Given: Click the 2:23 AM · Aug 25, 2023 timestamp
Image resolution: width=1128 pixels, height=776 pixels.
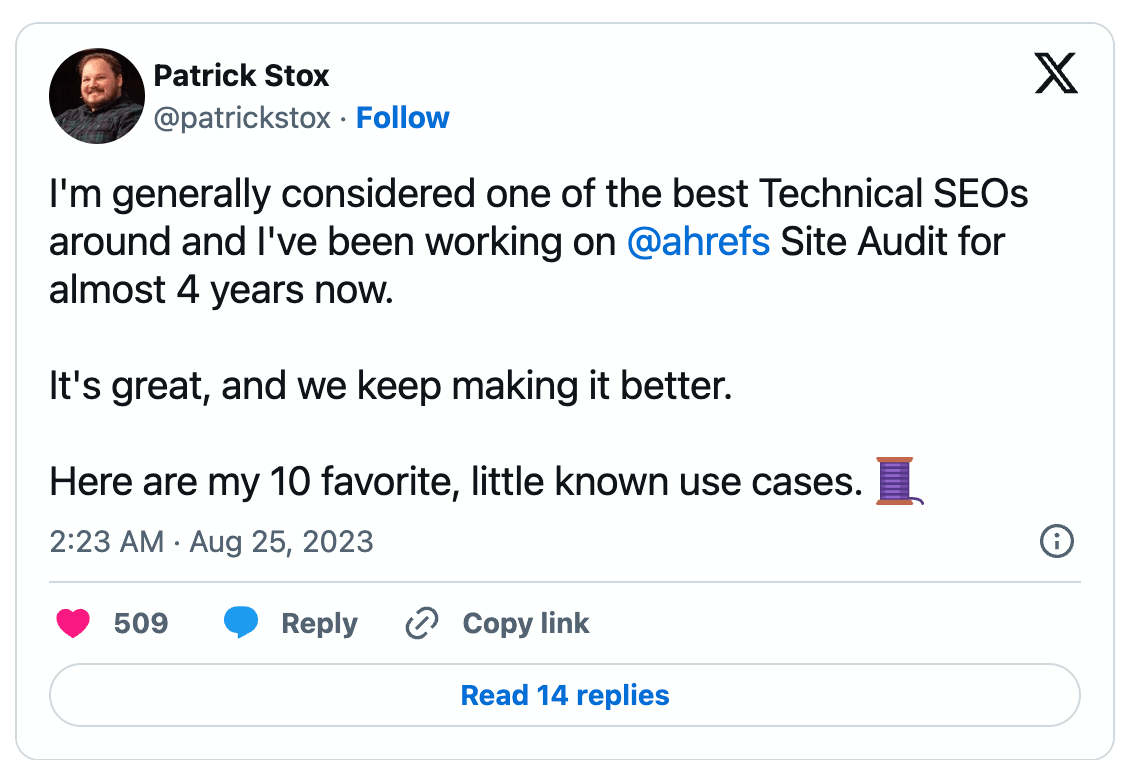Looking at the screenshot, I should coord(211,542).
